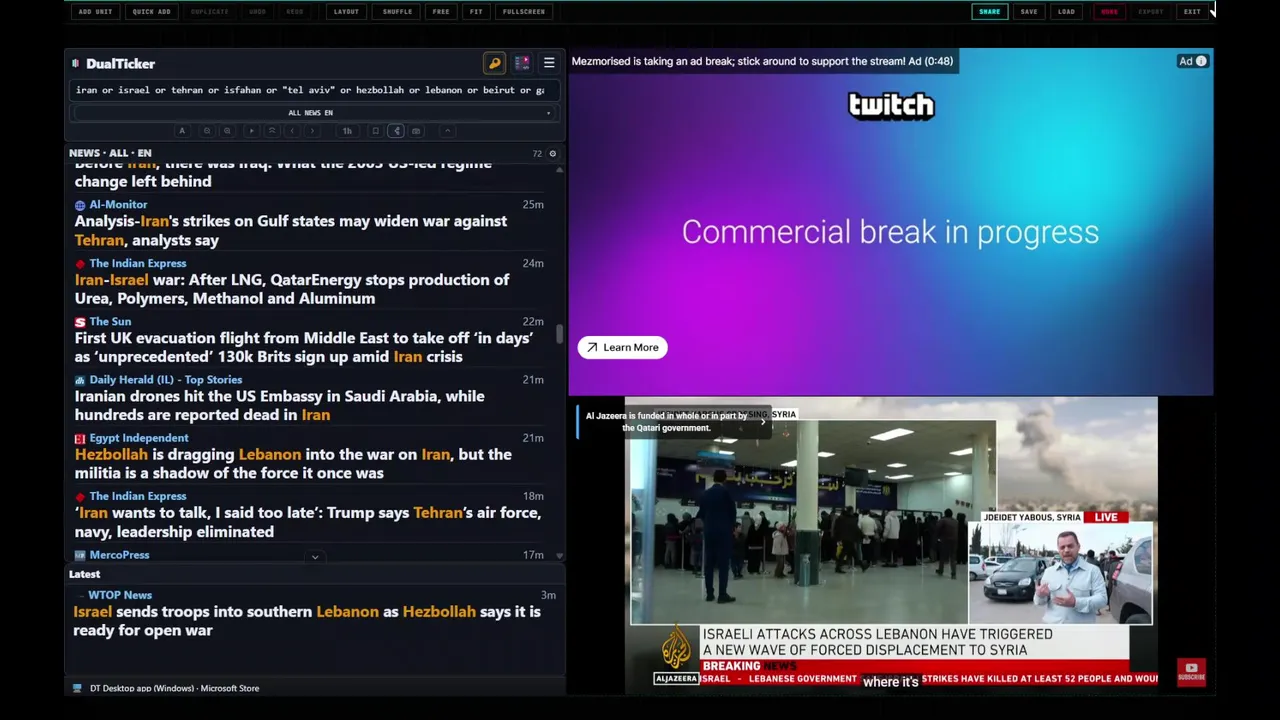Open 'Hezbollah is dragging Lebanon' headline
Screen dimensions: 1280x720
(x=293, y=464)
